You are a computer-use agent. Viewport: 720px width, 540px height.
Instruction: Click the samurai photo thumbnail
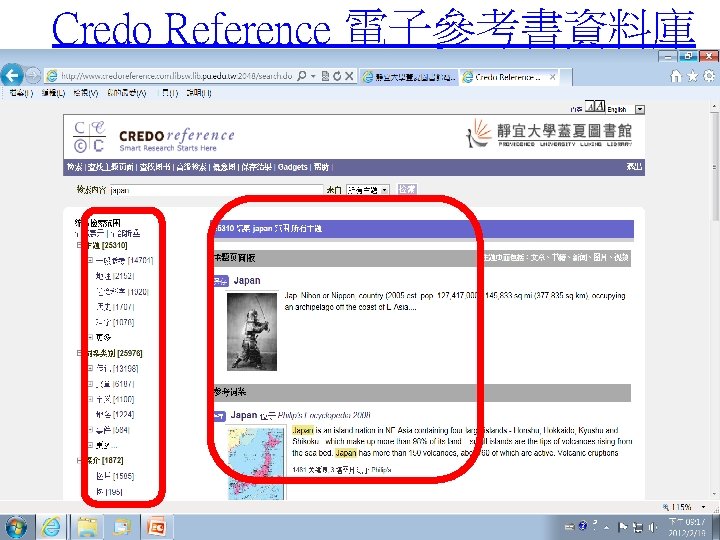click(252, 332)
